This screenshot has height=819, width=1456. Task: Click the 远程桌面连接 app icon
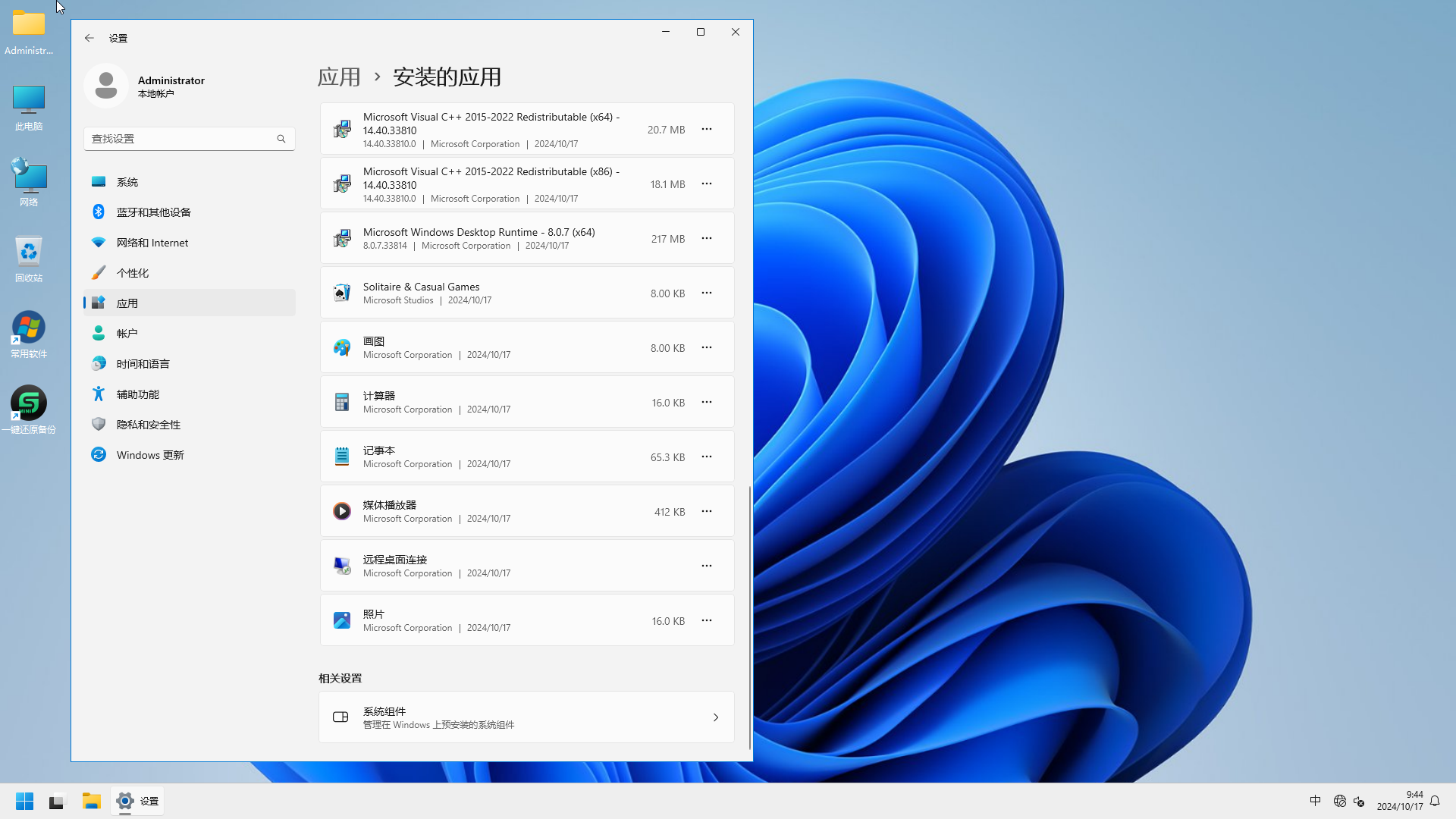click(x=342, y=566)
